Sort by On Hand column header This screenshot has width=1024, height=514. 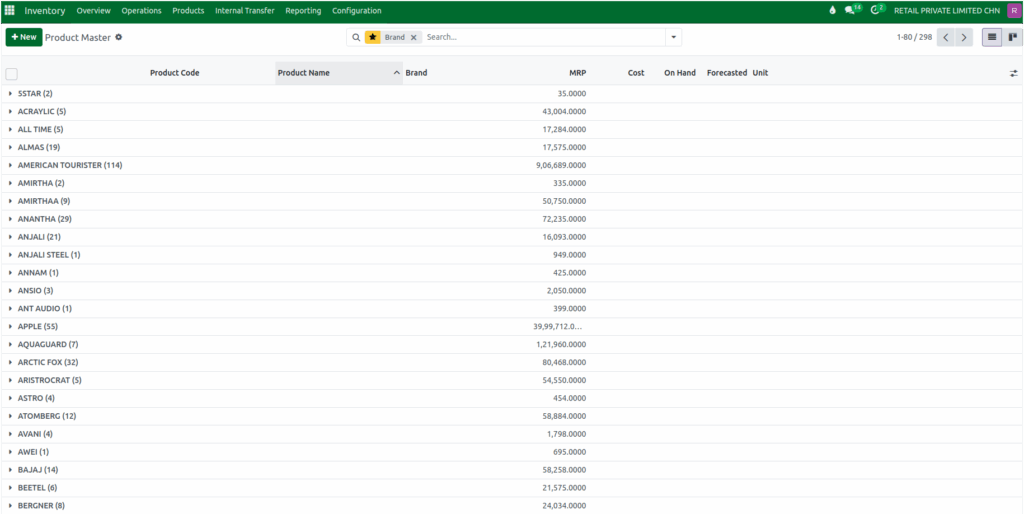click(680, 73)
